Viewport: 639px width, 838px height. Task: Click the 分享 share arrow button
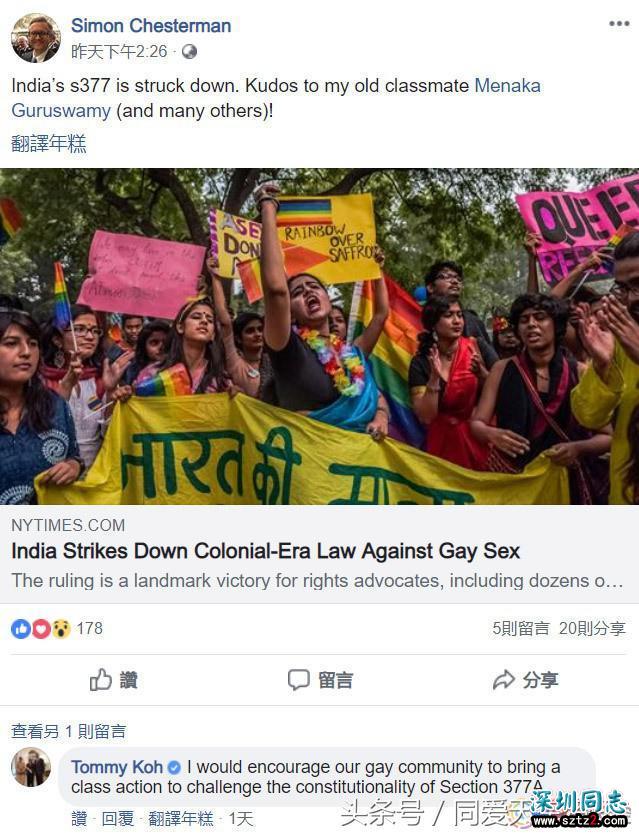point(525,680)
